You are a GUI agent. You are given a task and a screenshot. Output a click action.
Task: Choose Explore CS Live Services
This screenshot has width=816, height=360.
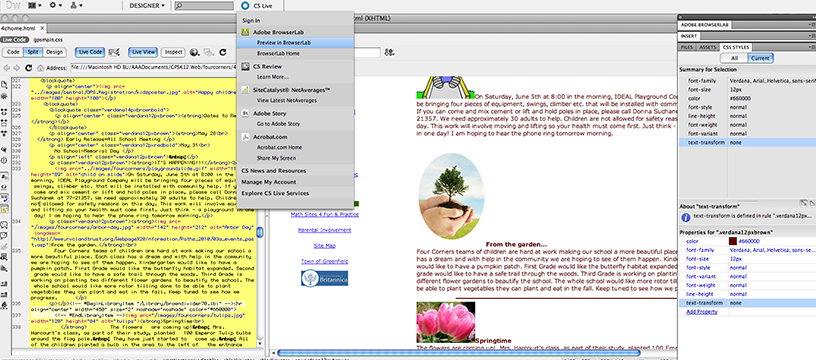coord(275,193)
